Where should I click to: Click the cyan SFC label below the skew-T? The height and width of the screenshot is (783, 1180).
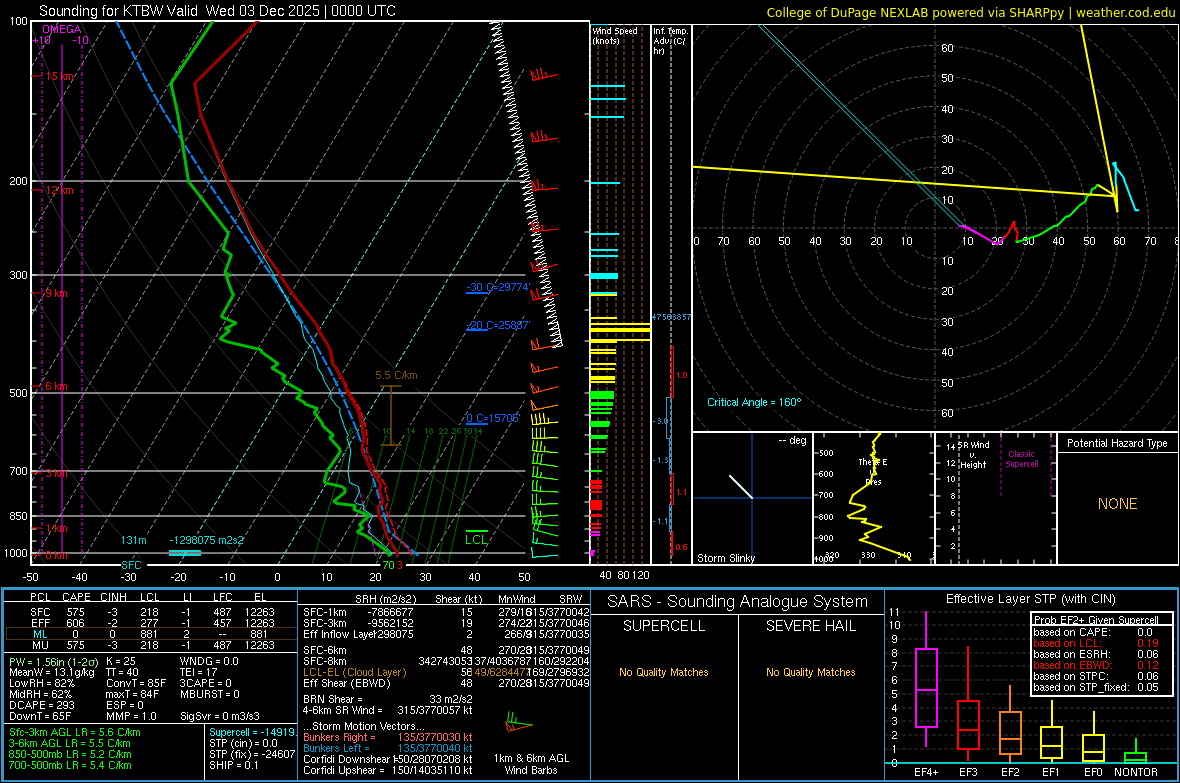click(x=131, y=565)
